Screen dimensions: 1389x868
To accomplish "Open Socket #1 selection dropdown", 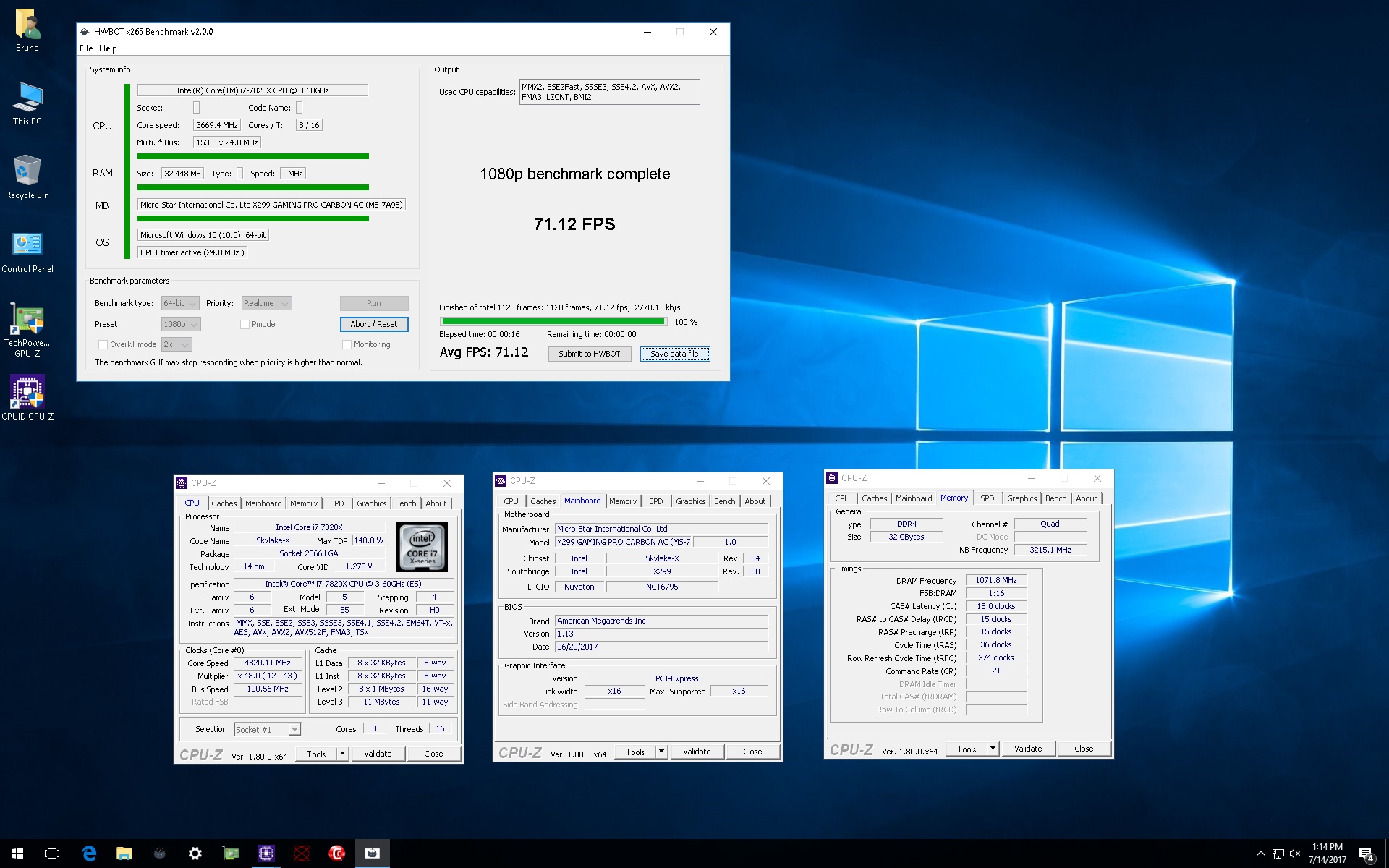I will (x=267, y=729).
